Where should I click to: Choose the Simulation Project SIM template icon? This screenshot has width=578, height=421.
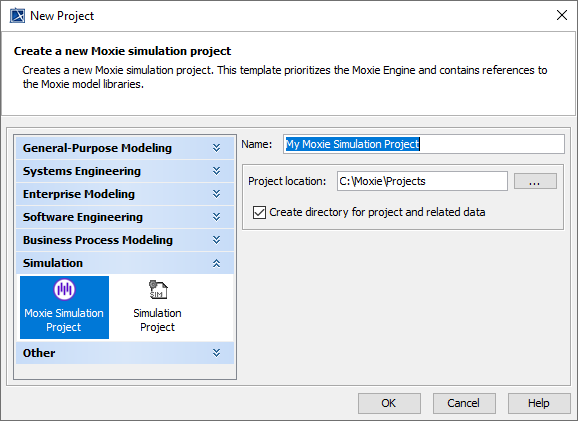[158, 290]
